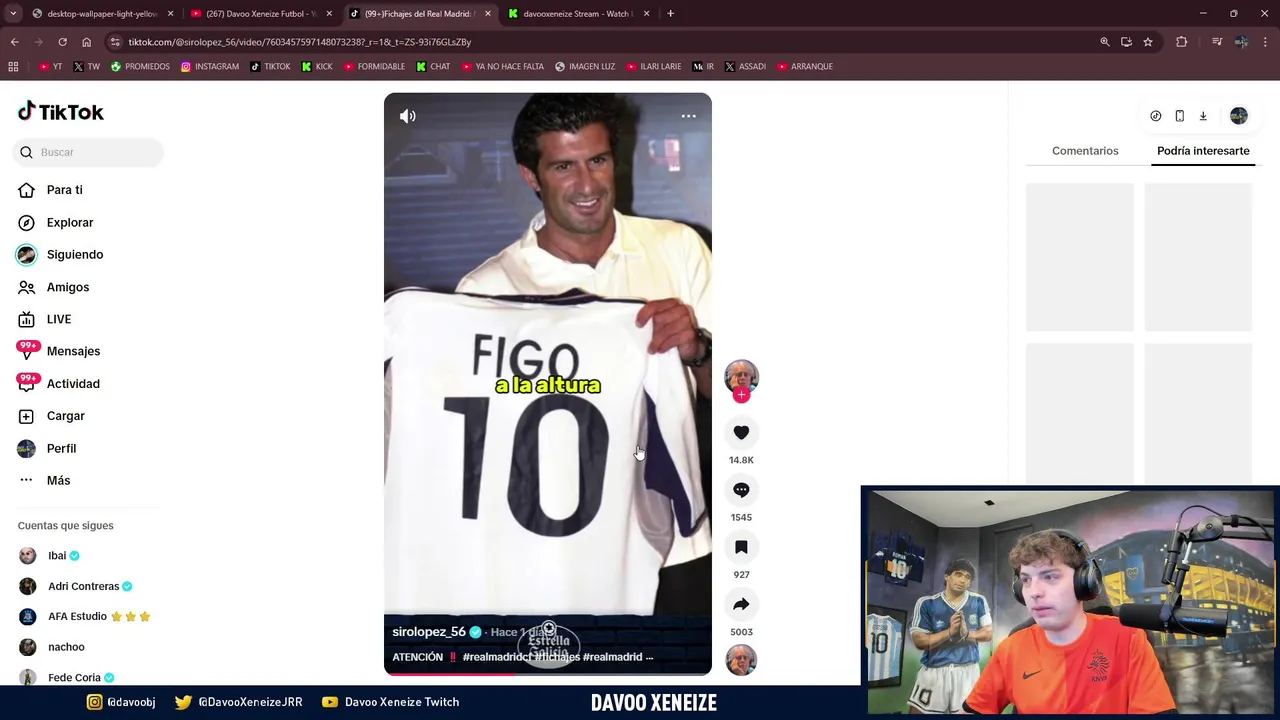Open YA NO HACE FALTA bookmark

click(x=502, y=67)
